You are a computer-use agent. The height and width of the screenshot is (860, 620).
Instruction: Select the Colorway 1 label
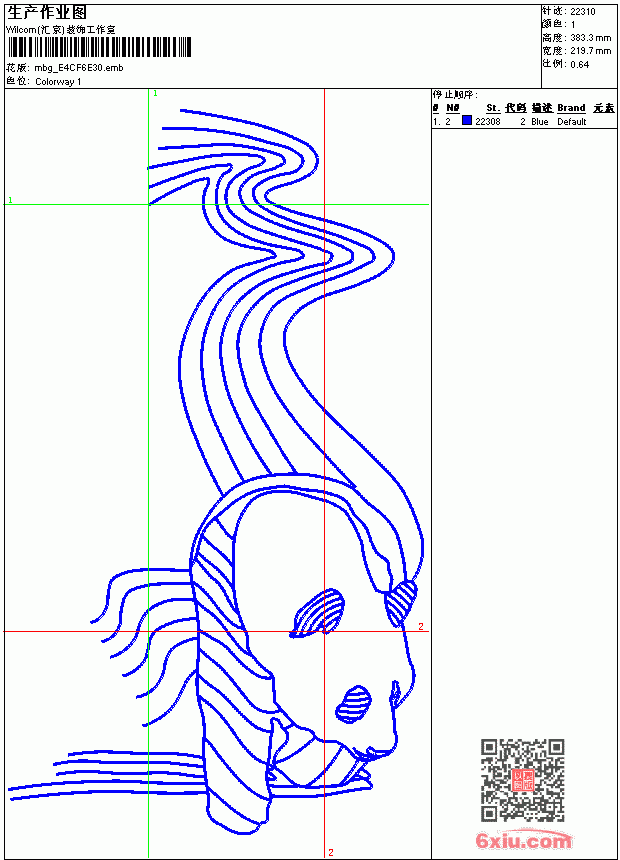tap(58, 82)
